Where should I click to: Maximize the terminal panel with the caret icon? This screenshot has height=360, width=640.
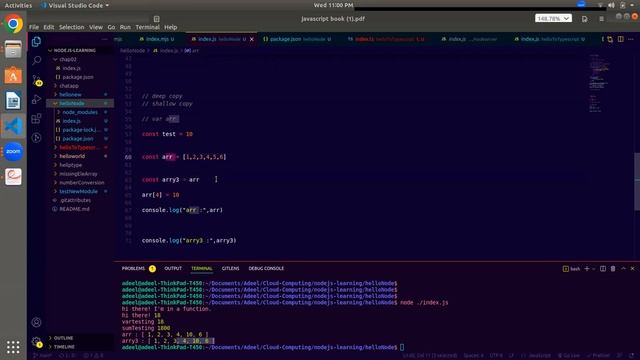tap(623, 269)
